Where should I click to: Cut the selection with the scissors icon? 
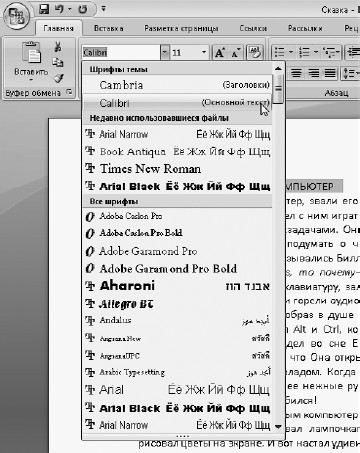[x=58, y=47]
